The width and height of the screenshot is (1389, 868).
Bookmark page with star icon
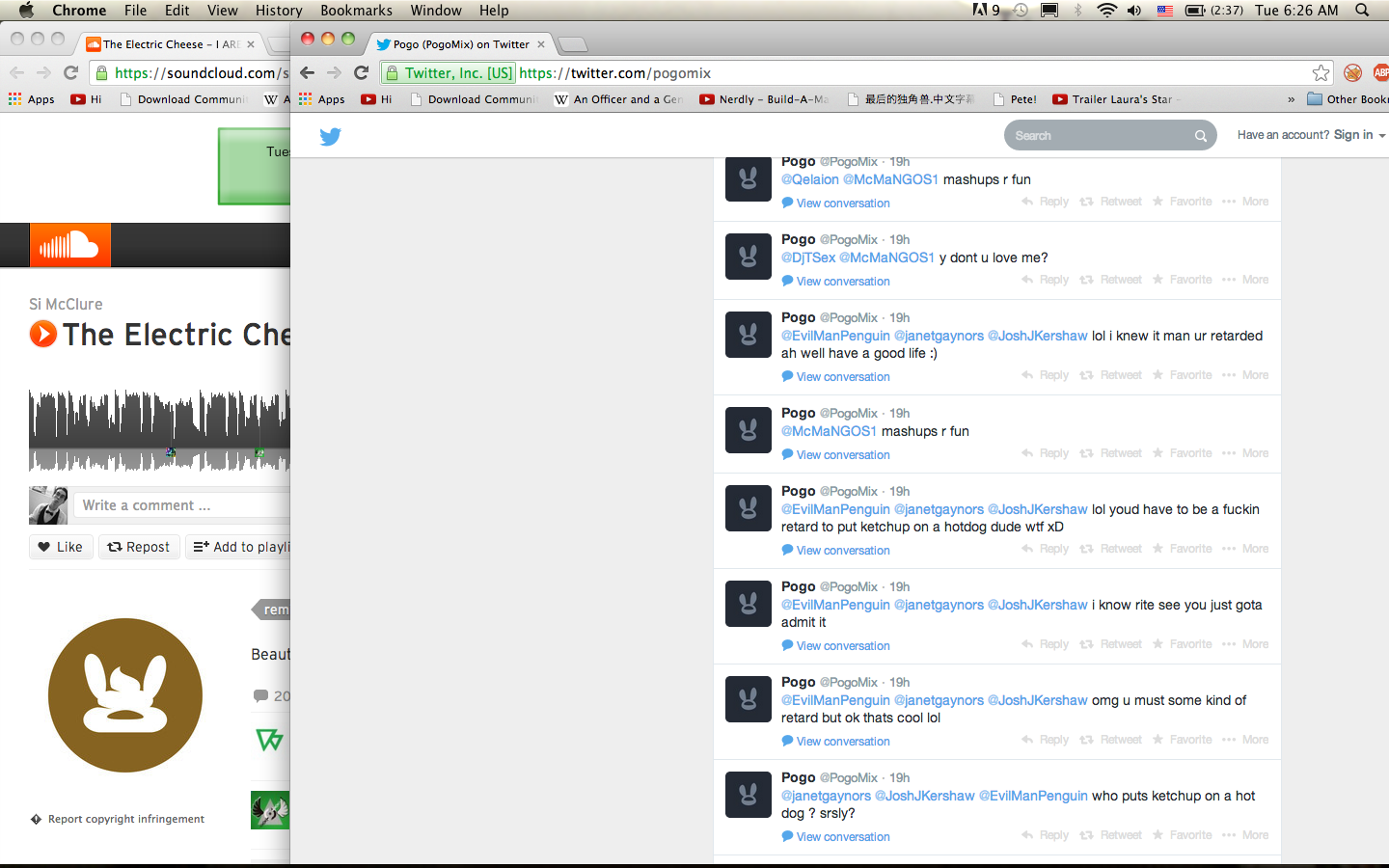[1321, 73]
